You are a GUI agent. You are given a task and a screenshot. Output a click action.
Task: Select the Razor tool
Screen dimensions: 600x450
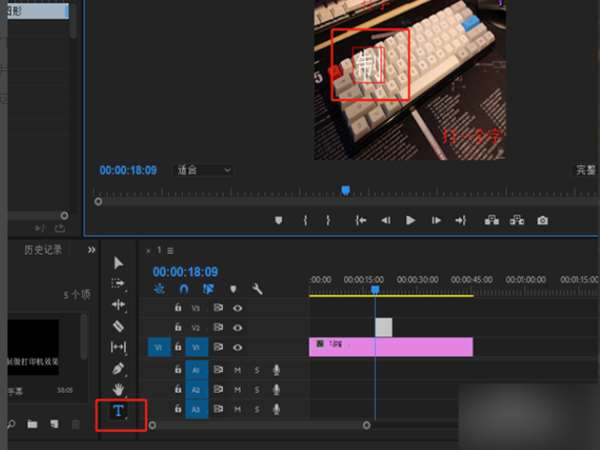(x=118, y=326)
